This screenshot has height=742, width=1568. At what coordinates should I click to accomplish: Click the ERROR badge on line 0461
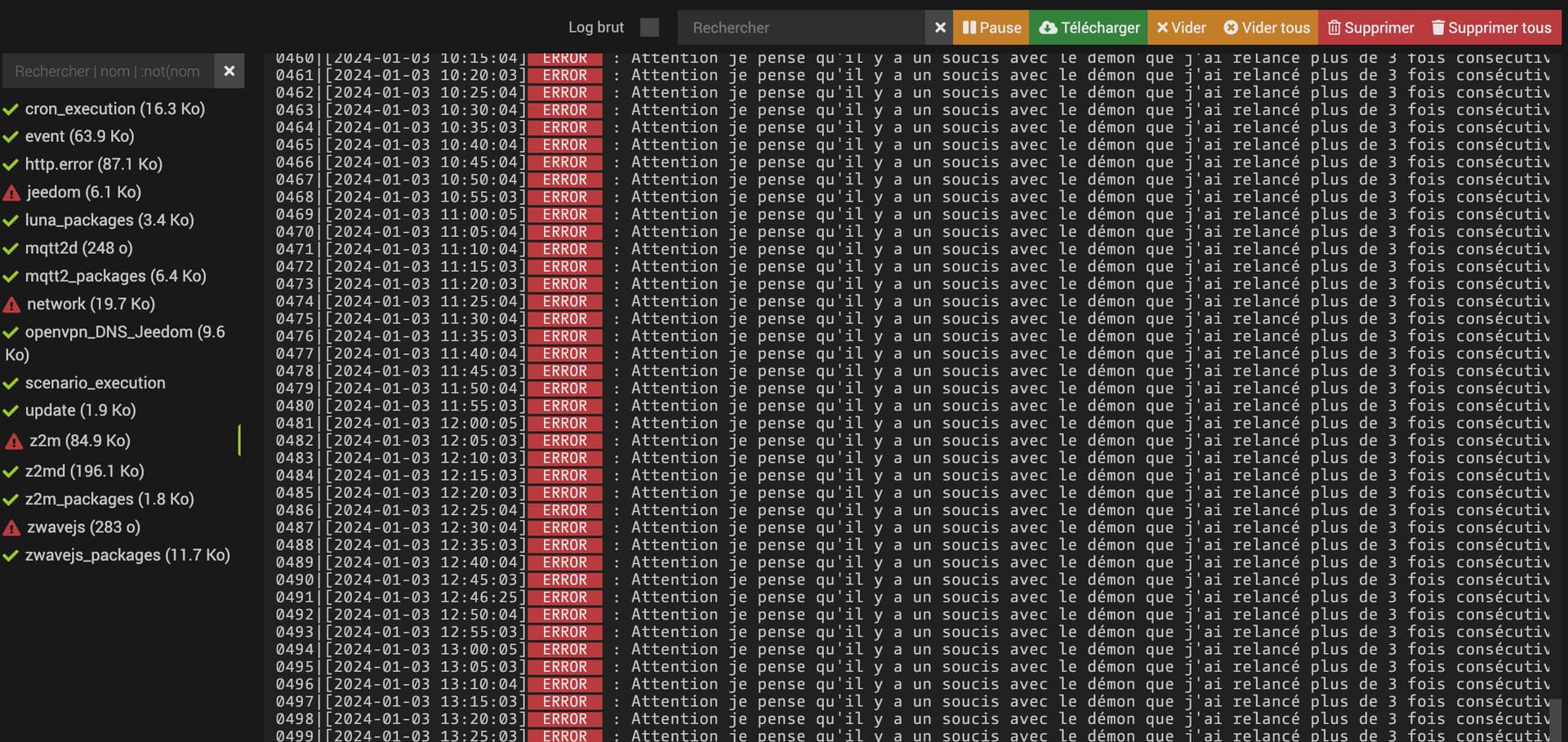pos(565,75)
